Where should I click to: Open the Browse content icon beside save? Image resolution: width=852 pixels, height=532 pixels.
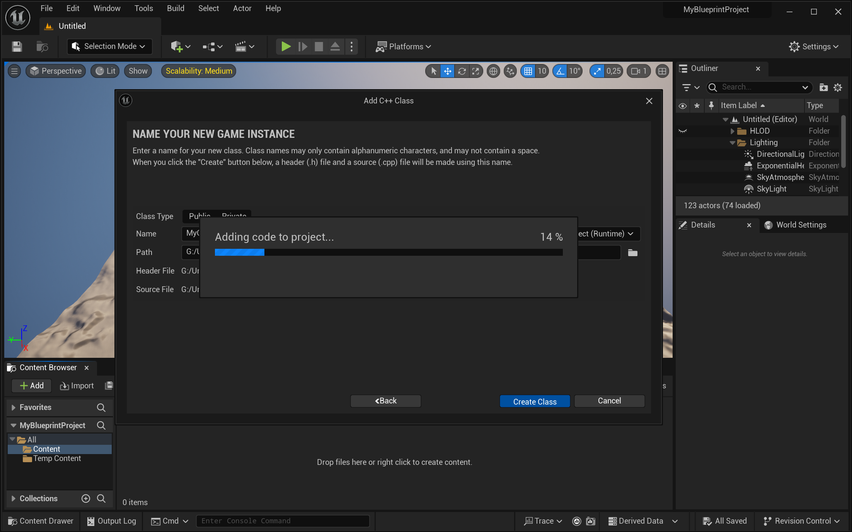[42, 47]
